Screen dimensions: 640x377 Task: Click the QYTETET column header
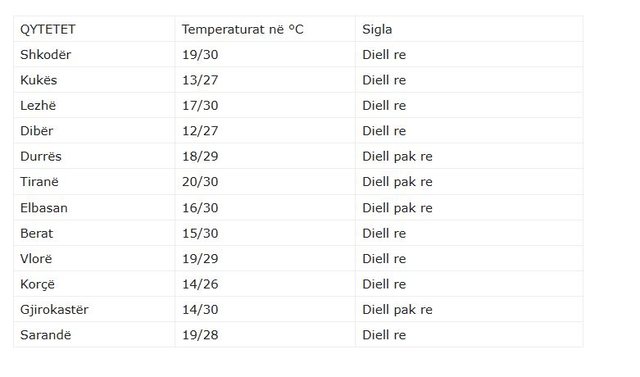coord(48,29)
